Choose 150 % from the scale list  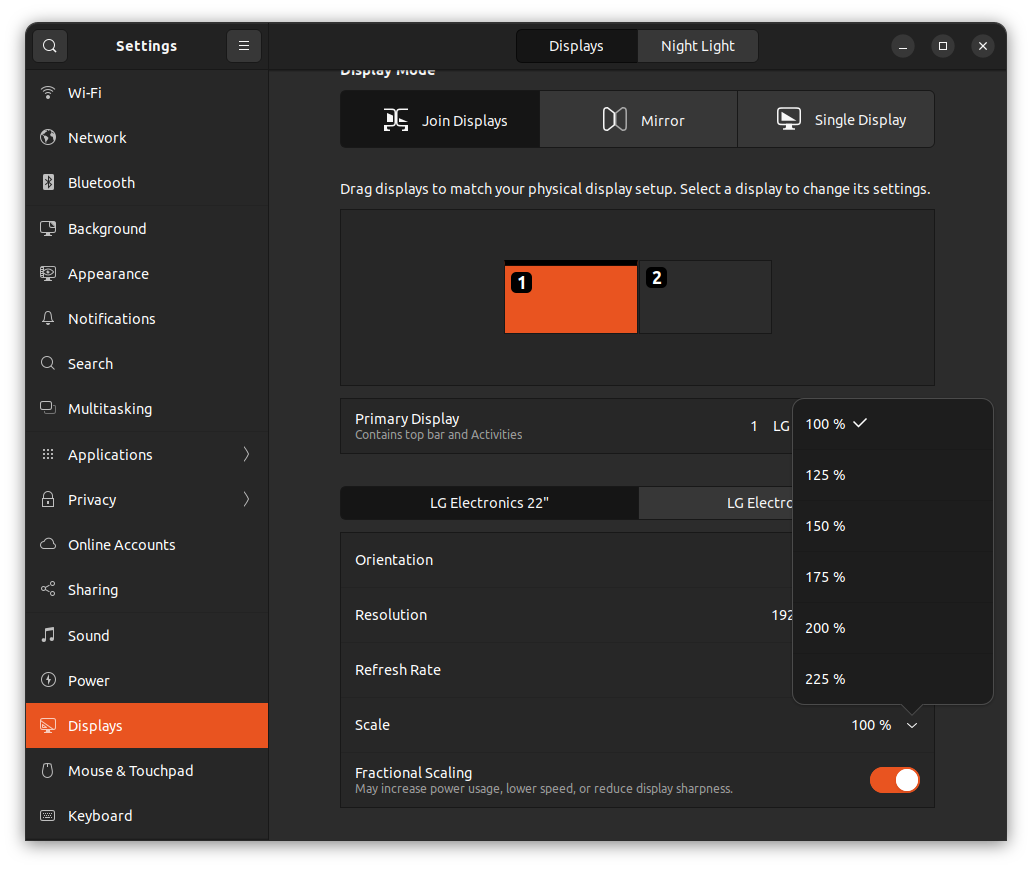click(x=825, y=525)
